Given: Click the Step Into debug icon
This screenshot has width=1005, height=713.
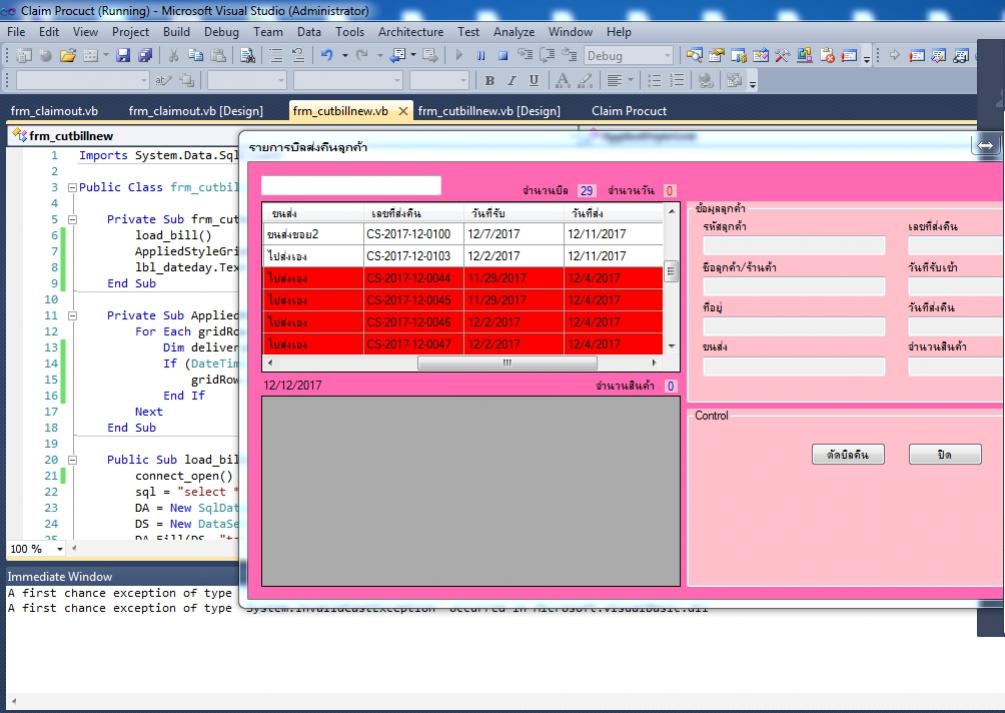Looking at the screenshot, I should click(525, 56).
